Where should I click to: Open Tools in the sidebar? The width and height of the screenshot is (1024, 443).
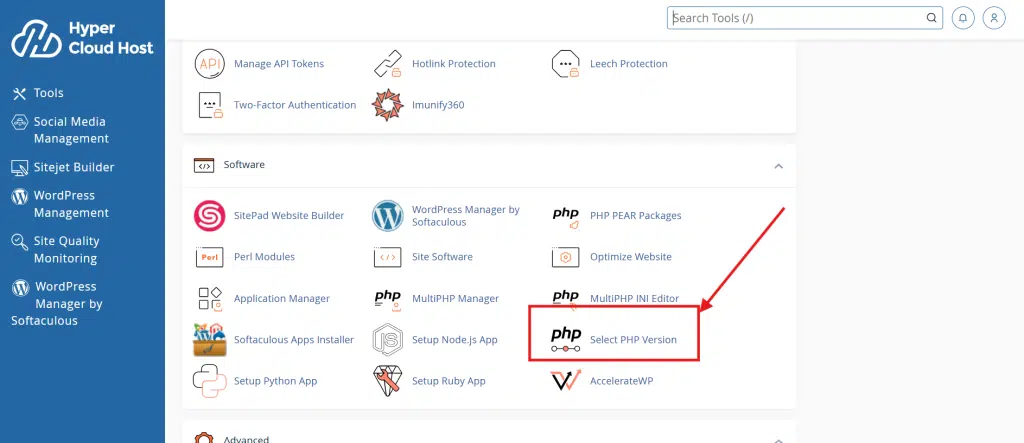click(38, 93)
